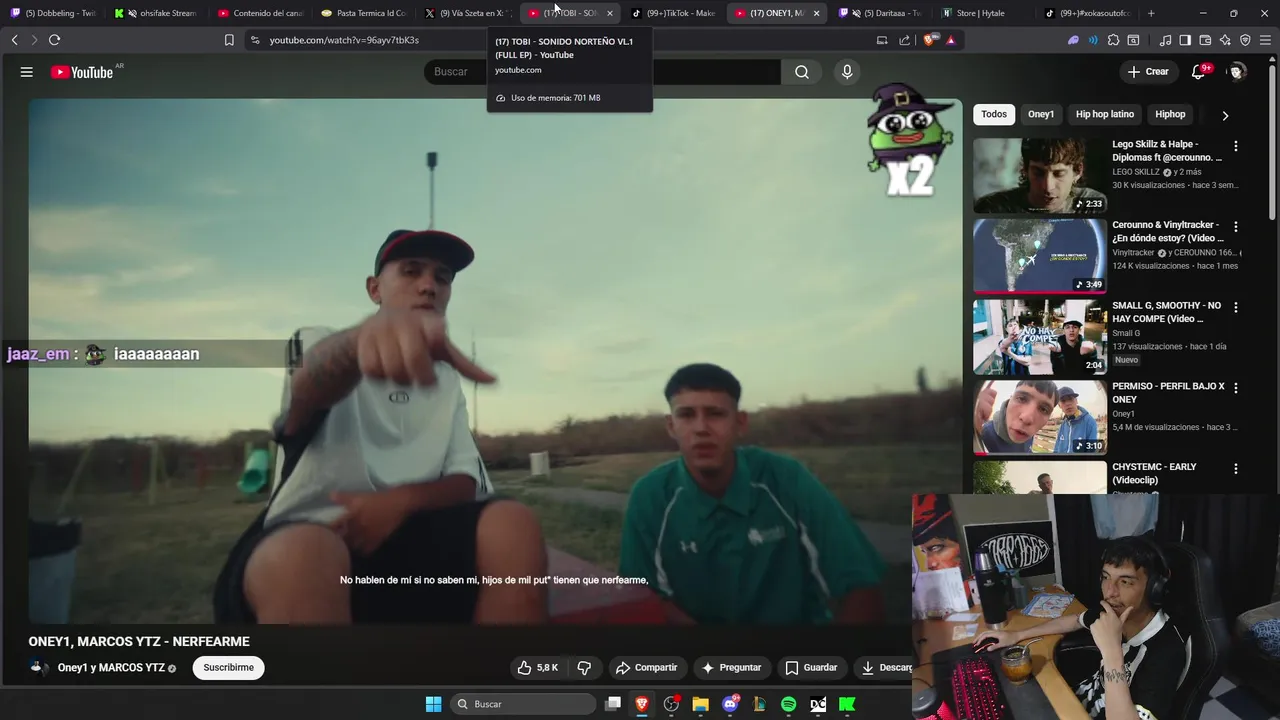
Task: Open Brave VPN shield icon
Action: (x=1245, y=40)
